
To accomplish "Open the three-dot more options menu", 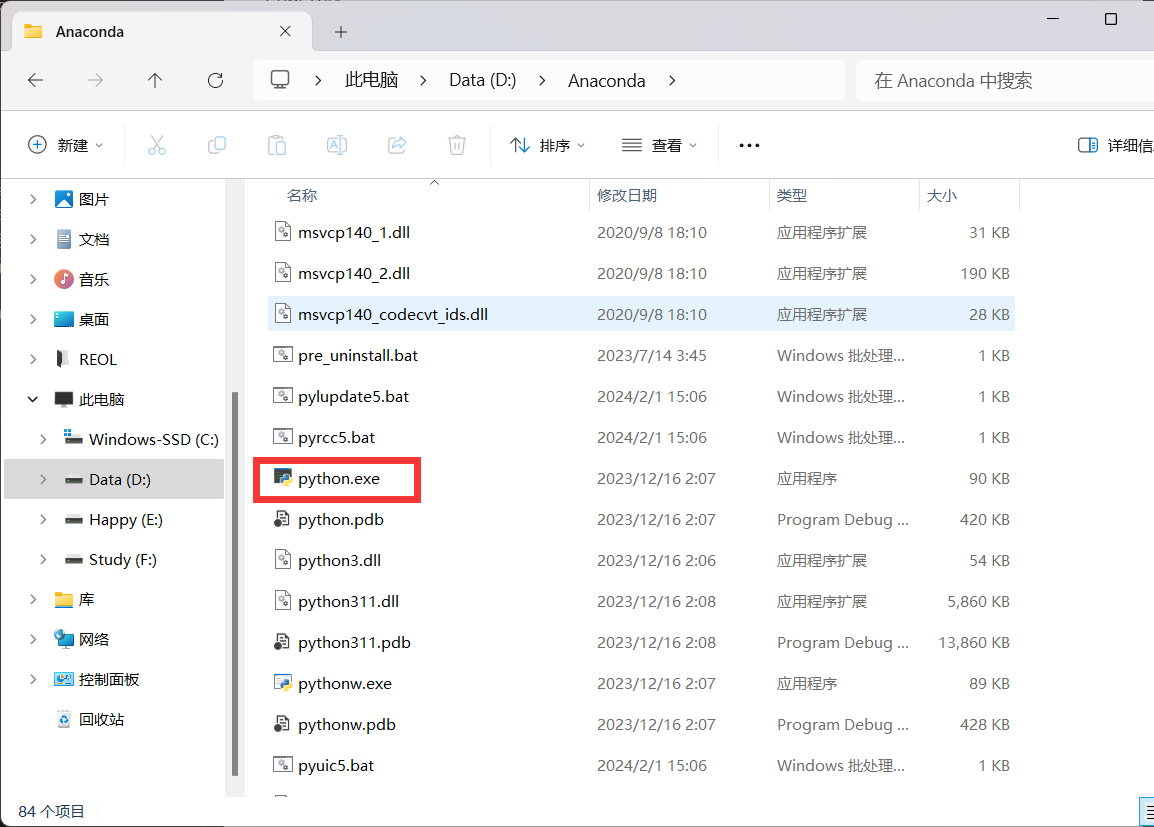I will pyautogui.click(x=749, y=145).
